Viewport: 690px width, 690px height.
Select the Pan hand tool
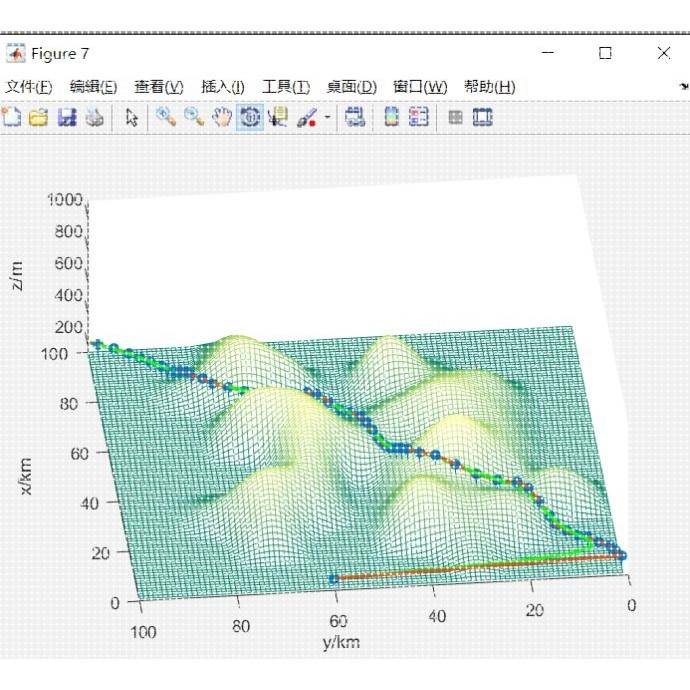point(222,117)
